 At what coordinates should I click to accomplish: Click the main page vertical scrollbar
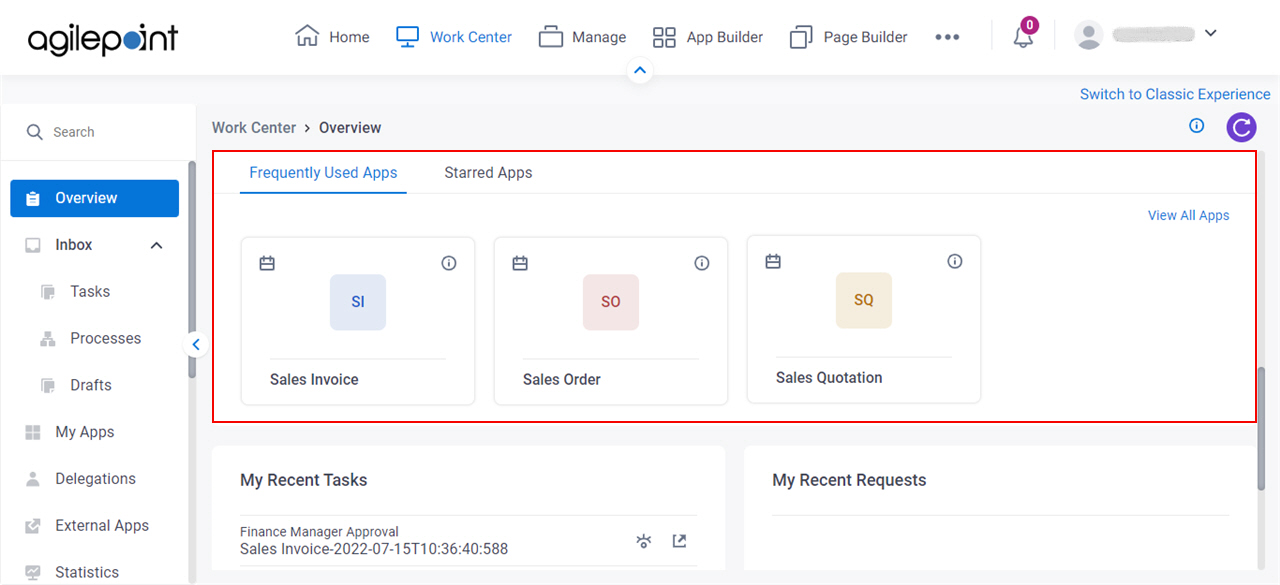(x=1262, y=427)
